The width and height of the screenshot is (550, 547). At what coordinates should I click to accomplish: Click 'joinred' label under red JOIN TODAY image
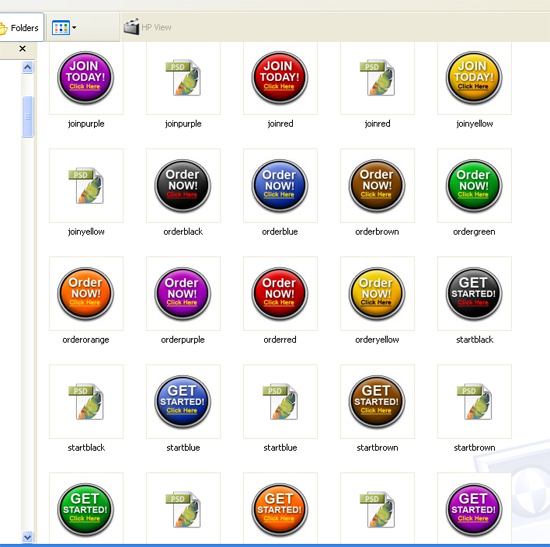point(280,124)
